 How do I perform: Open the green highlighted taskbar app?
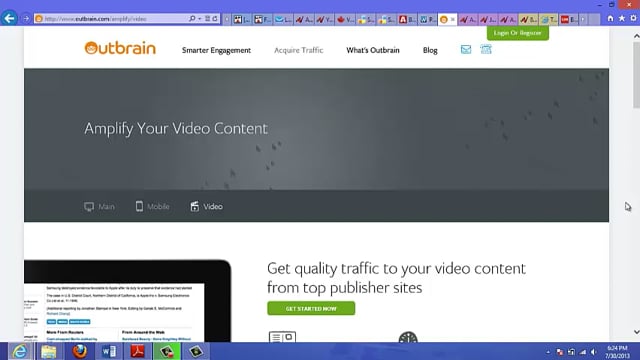pyautogui.click(x=167, y=351)
